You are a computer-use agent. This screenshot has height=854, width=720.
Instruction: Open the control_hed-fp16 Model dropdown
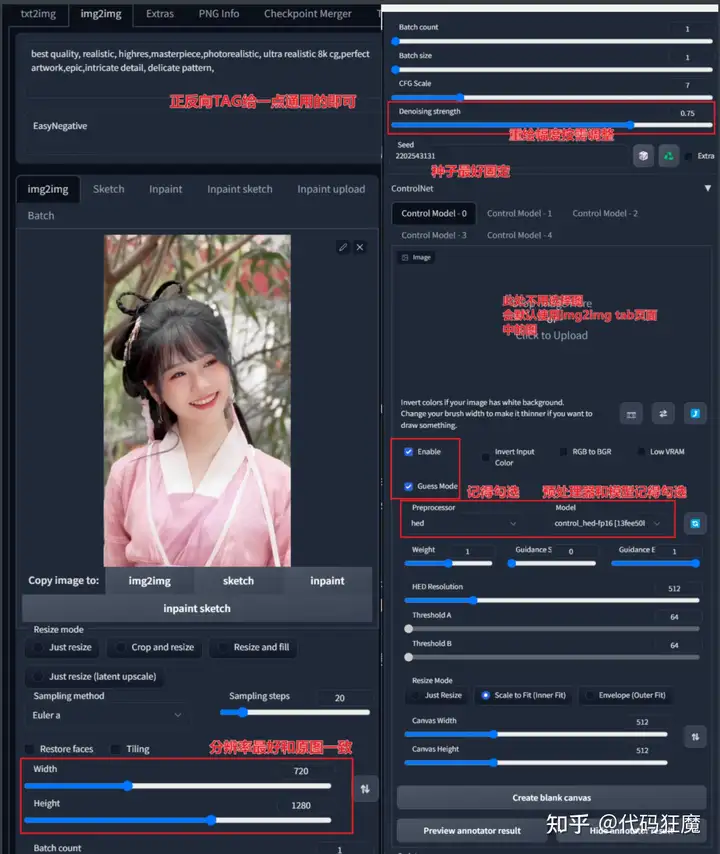[x=607, y=523]
